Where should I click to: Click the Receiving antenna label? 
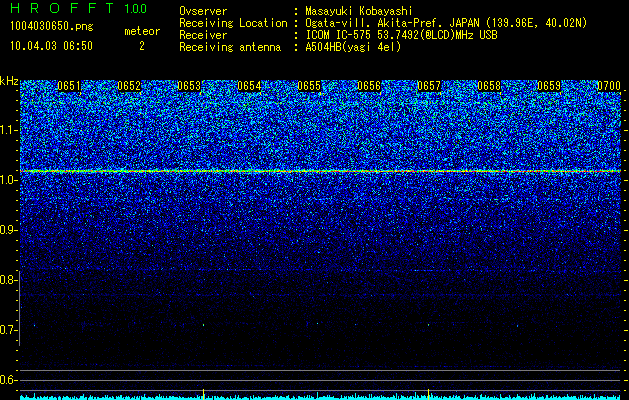tap(230, 47)
